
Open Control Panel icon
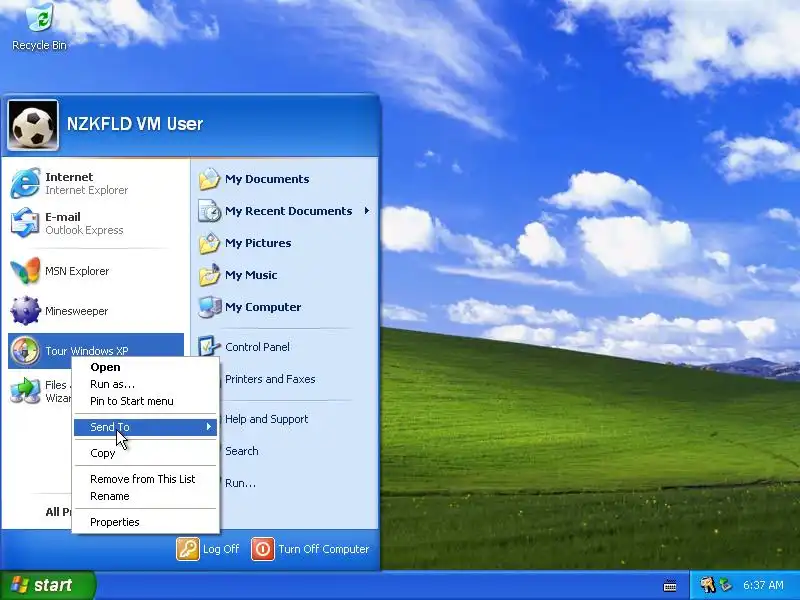pos(209,347)
